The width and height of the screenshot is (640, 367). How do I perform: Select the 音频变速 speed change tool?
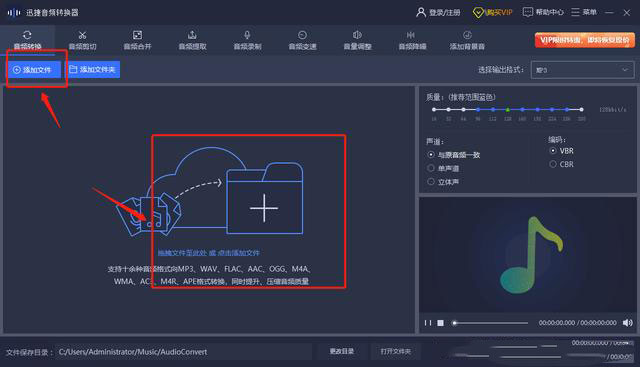302,40
